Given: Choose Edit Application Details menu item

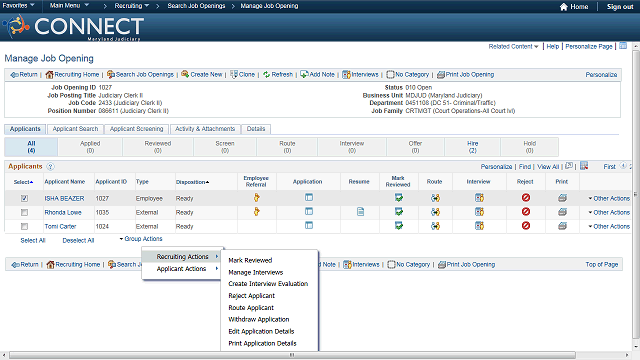Looking at the screenshot, I should click(x=261, y=331).
